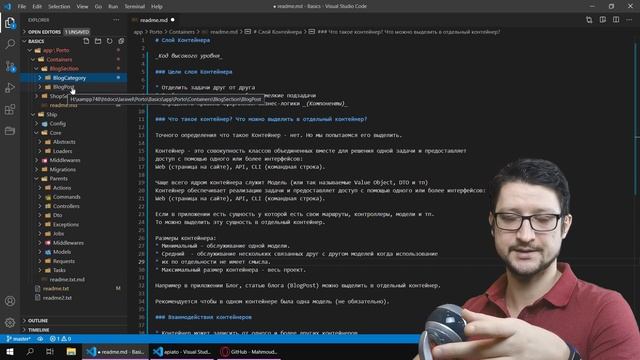
Task: Open Windows taskbar search
Action: click(x=30, y=351)
